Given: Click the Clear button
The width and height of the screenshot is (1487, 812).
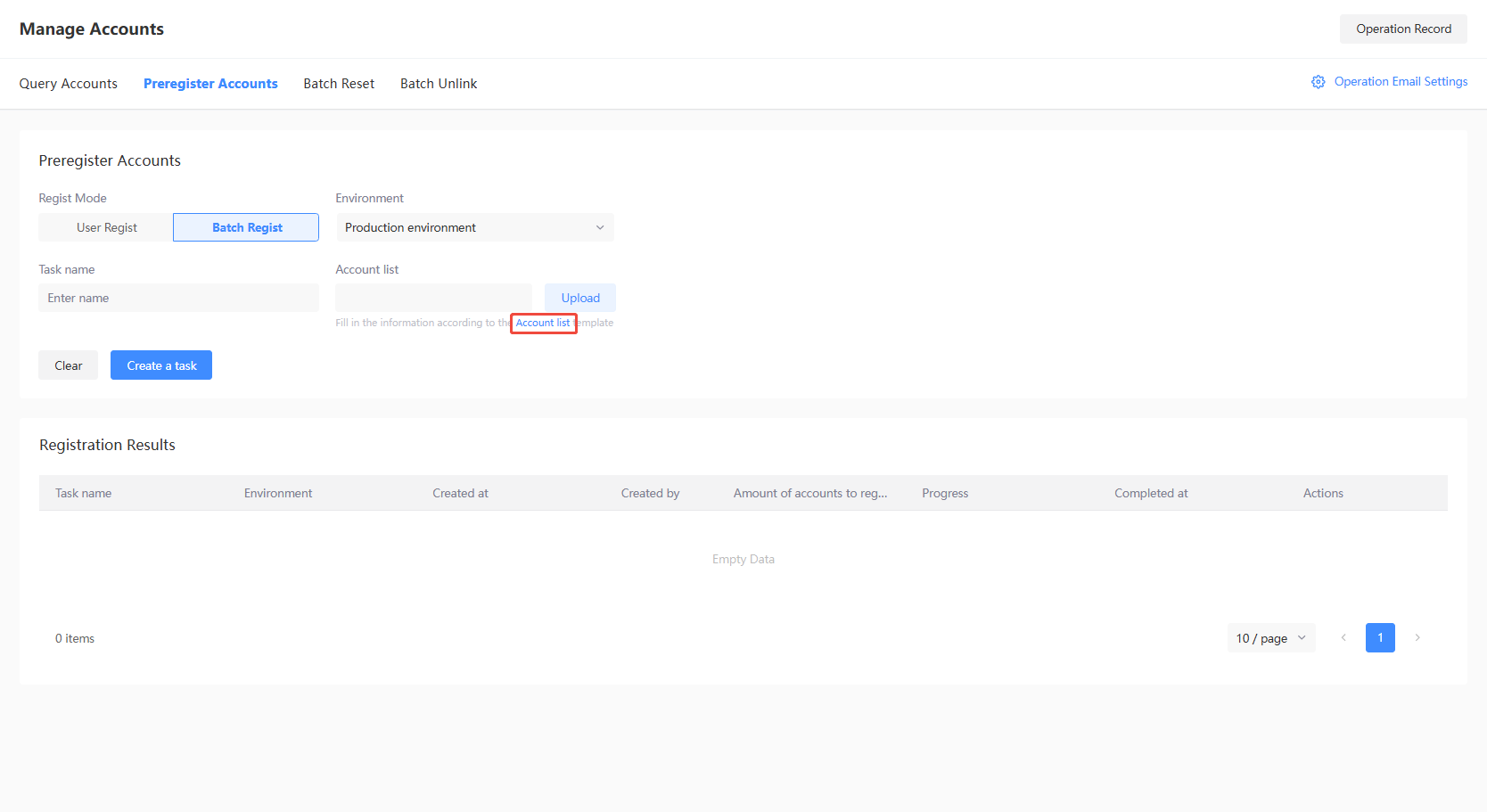Looking at the screenshot, I should click(69, 365).
